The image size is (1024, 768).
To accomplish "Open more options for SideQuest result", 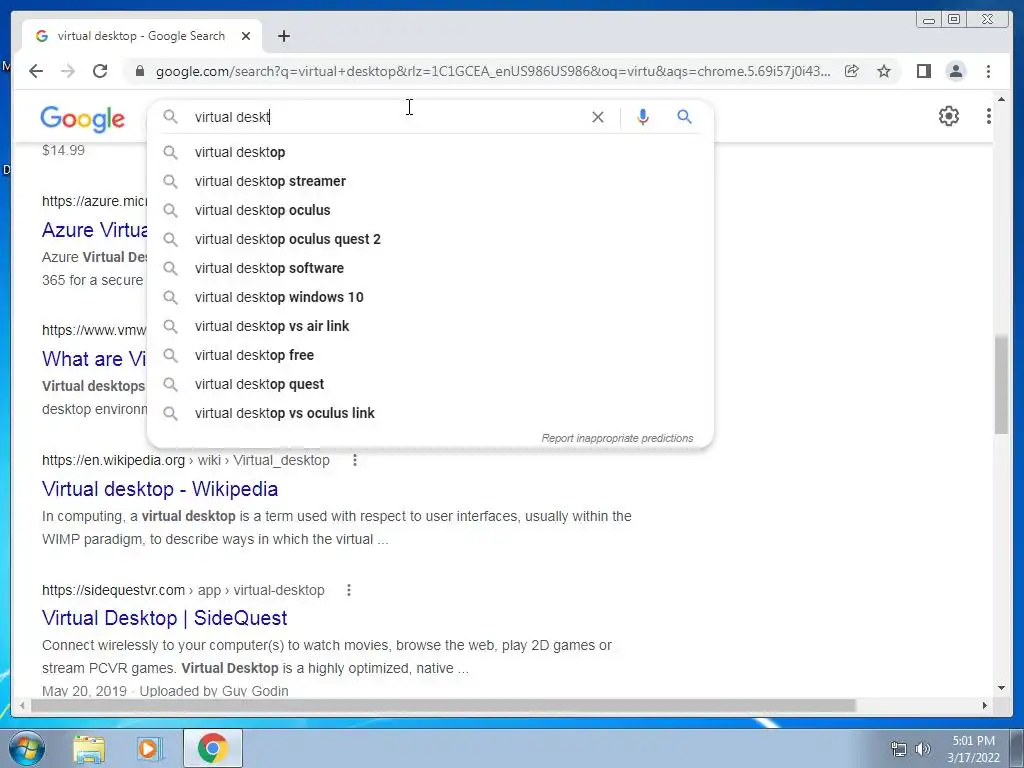I will pos(349,590).
